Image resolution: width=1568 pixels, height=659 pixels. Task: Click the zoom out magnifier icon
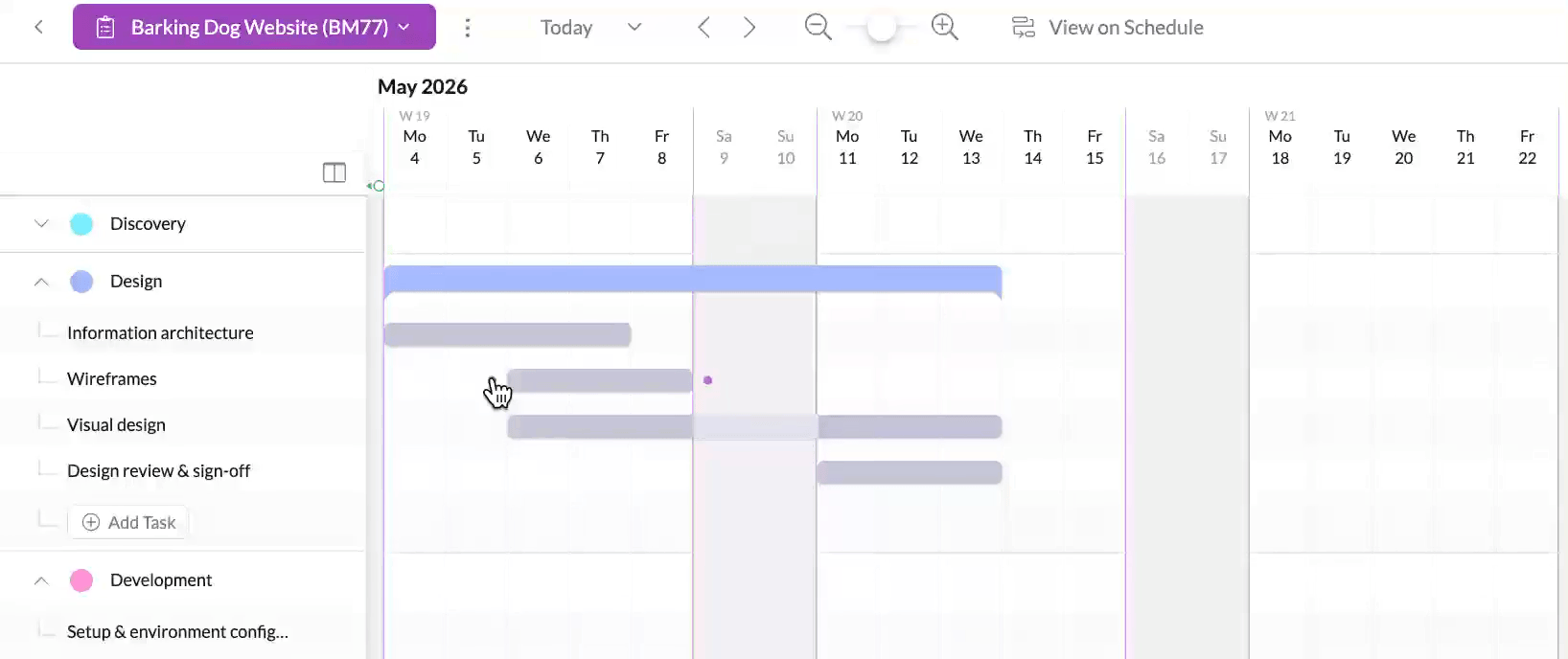coord(818,27)
